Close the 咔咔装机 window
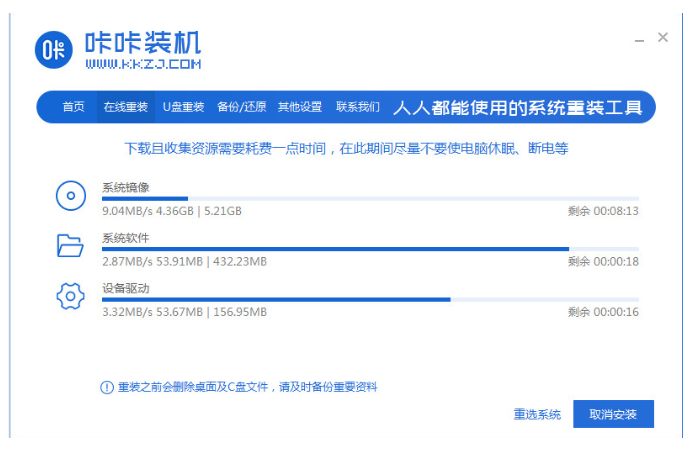Image resolution: width=691 pixels, height=460 pixels. tap(663, 37)
